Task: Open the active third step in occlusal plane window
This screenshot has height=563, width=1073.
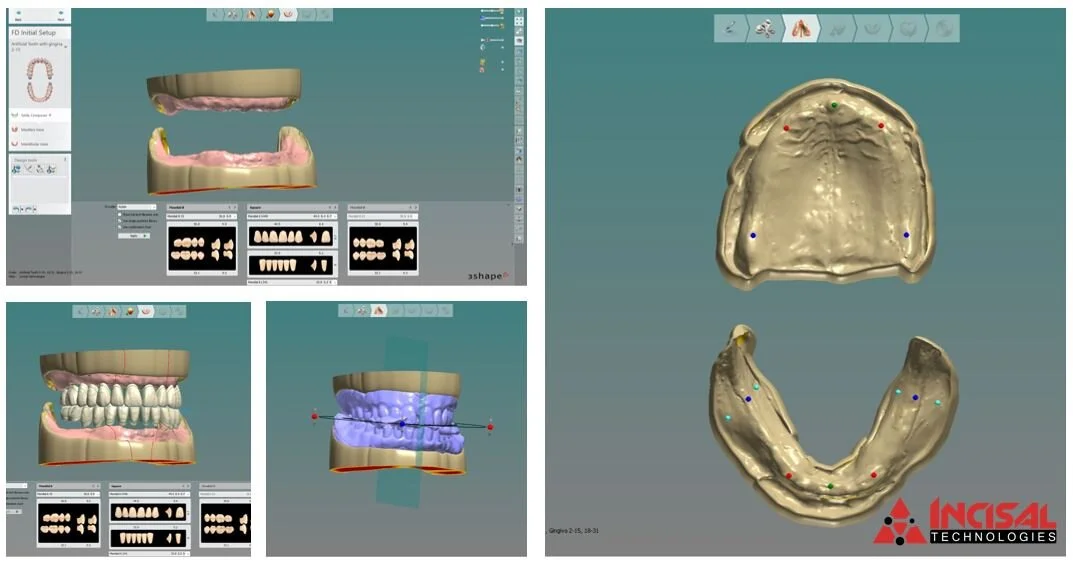Action: coord(378,311)
